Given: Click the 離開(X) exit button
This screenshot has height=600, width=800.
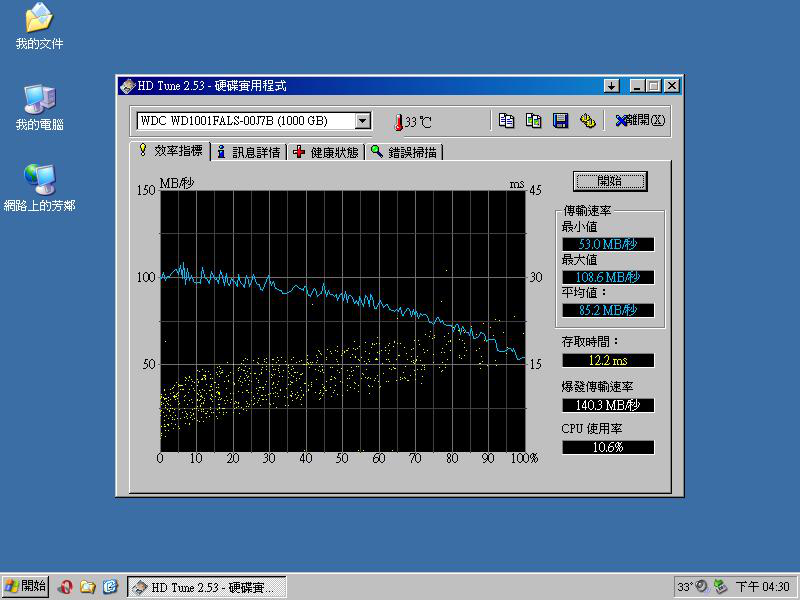Looking at the screenshot, I should click(x=640, y=120).
